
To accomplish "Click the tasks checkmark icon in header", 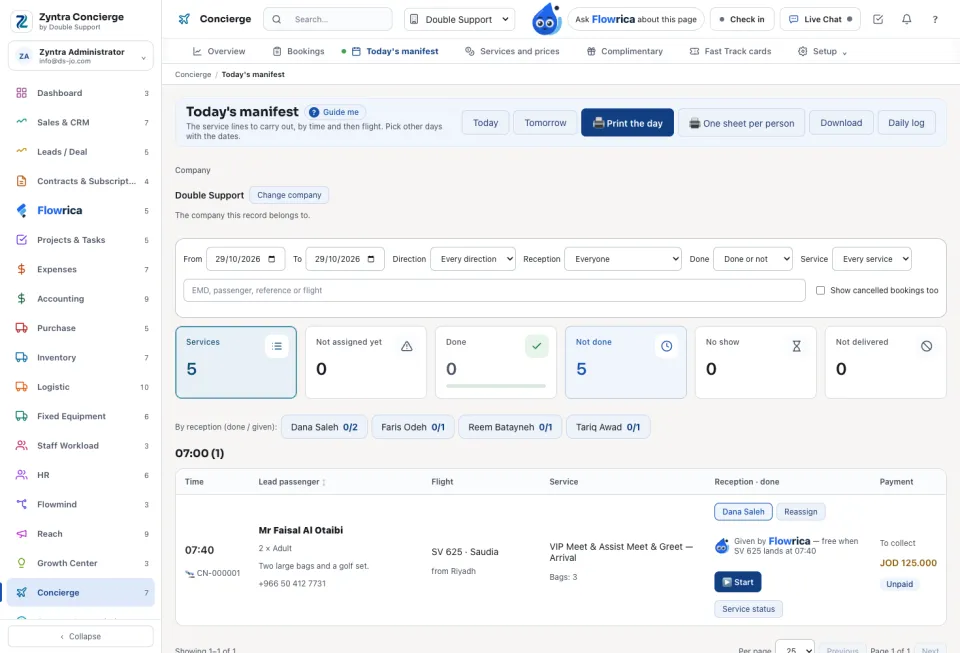I will pos(877,19).
